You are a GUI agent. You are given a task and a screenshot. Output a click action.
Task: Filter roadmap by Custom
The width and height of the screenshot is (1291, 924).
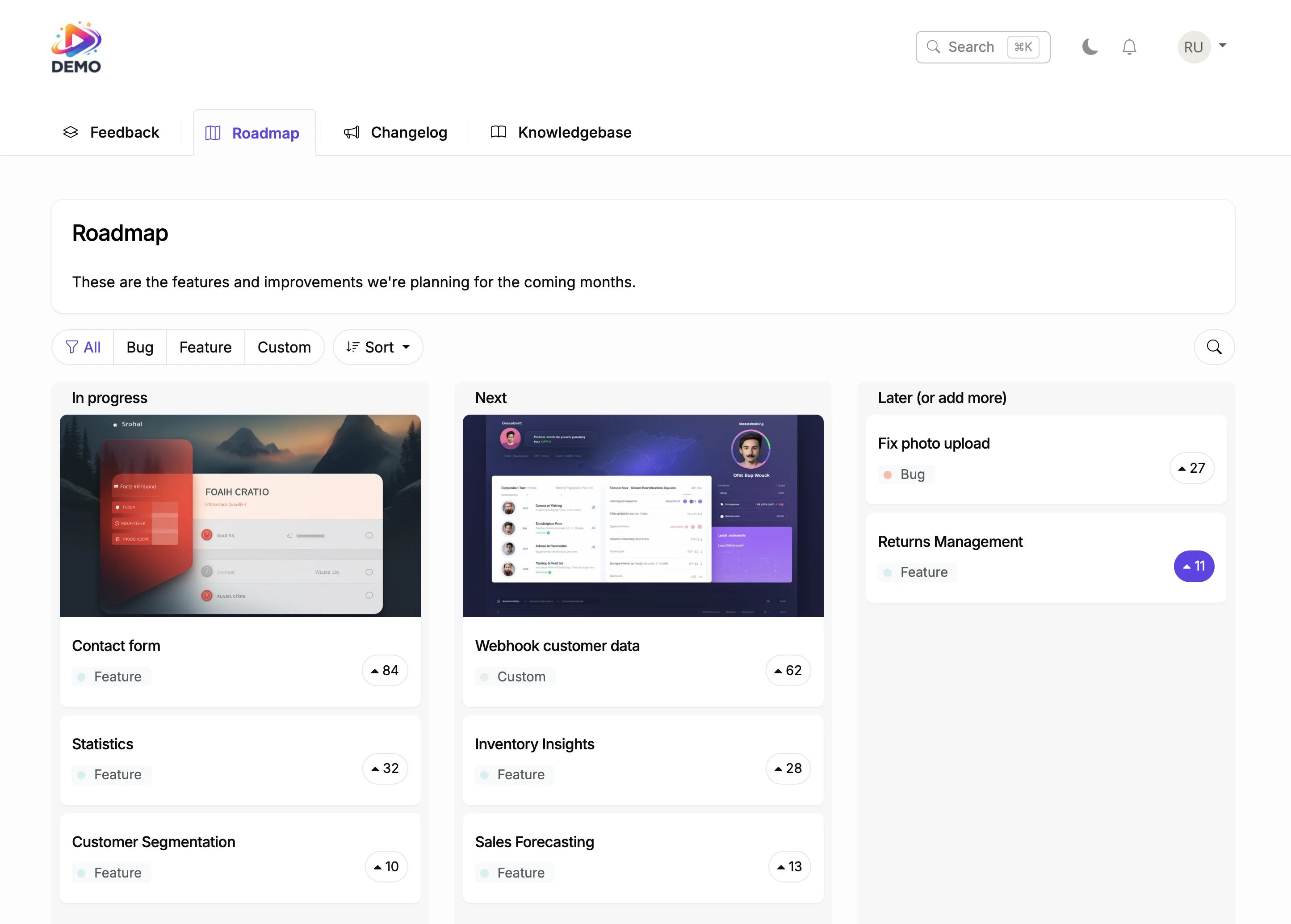point(284,347)
